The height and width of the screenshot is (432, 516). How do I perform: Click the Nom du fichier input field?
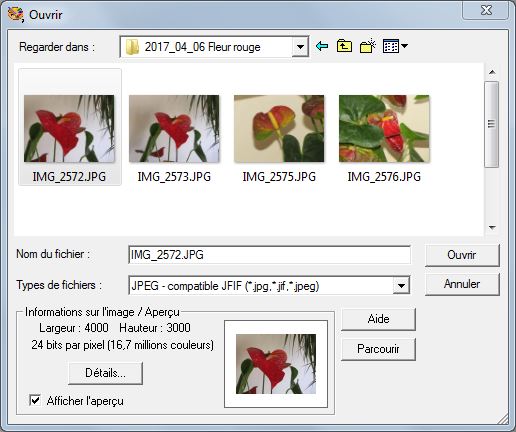[x=269, y=255]
